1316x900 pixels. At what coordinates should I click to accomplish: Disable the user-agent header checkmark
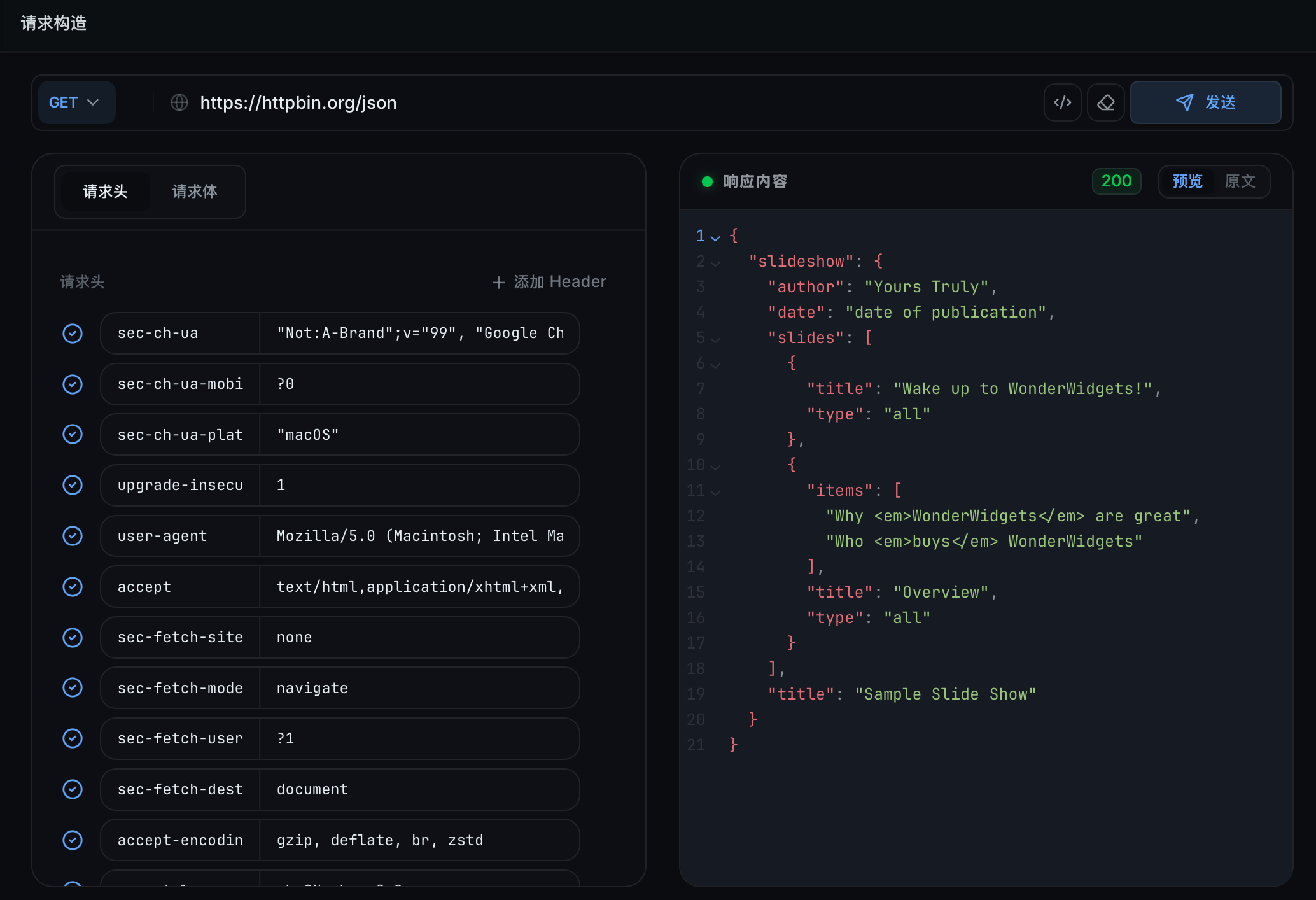pos(73,536)
